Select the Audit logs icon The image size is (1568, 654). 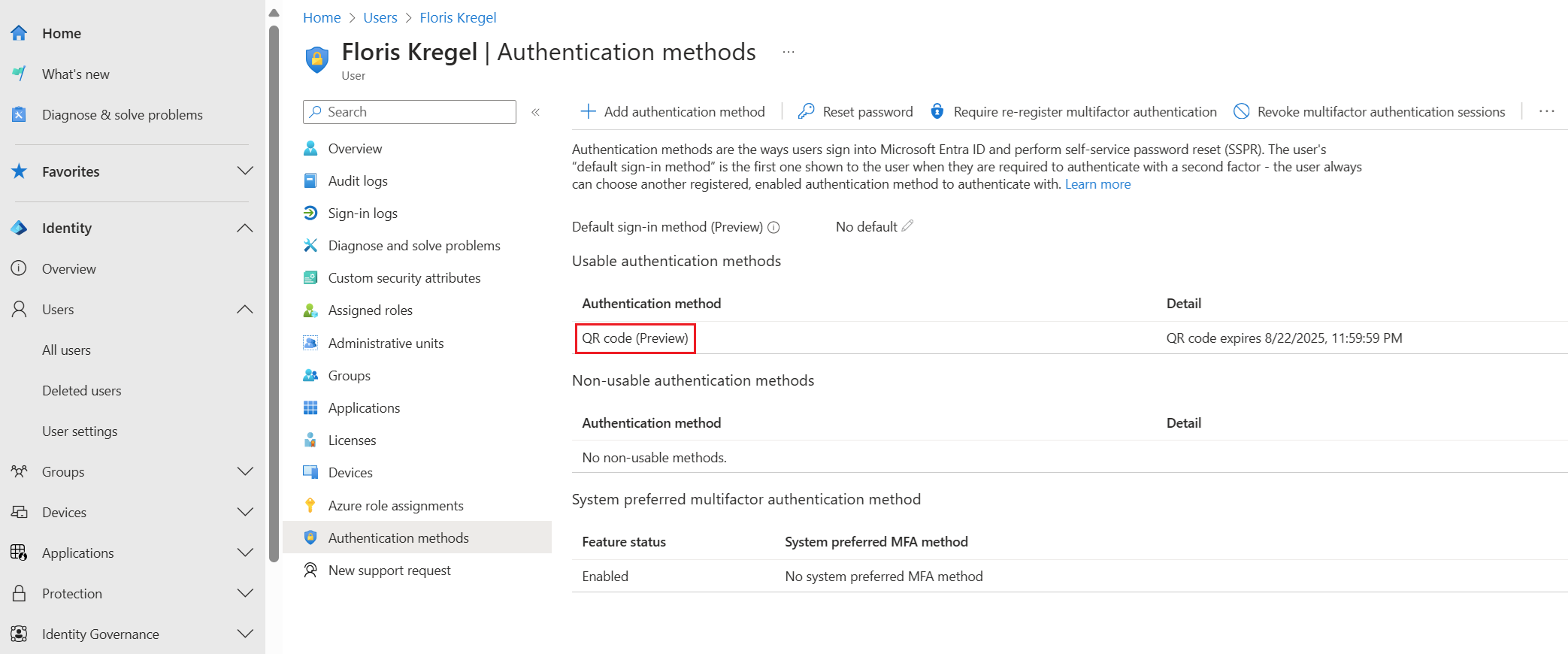pyautogui.click(x=310, y=180)
